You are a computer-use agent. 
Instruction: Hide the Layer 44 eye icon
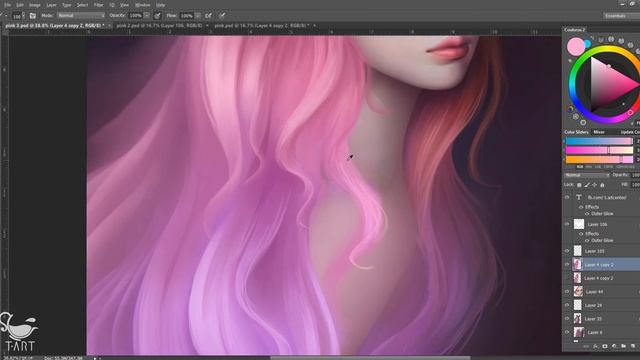[567, 291]
